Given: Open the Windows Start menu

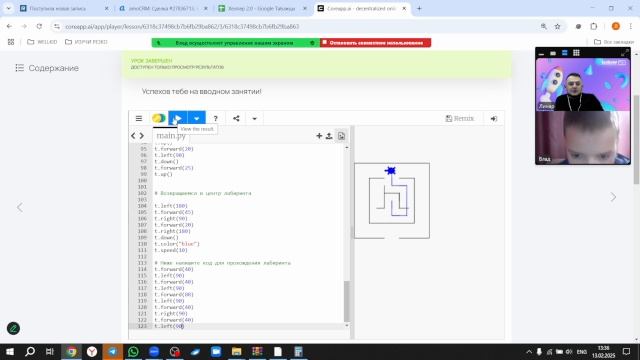Looking at the screenshot, I should click(9, 351).
